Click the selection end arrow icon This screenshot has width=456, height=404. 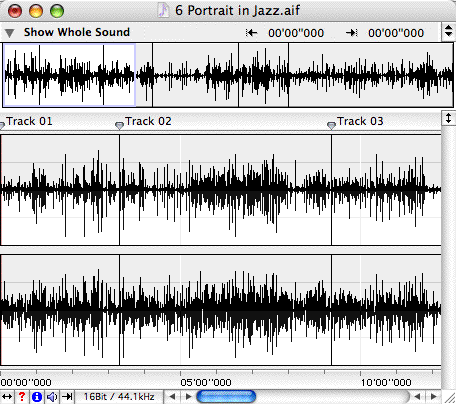coord(352,33)
